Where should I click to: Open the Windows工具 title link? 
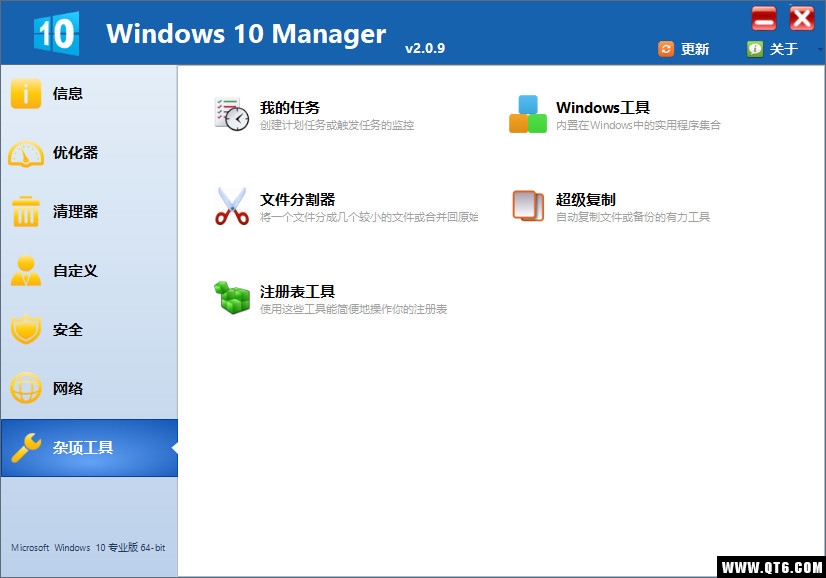[x=603, y=107]
